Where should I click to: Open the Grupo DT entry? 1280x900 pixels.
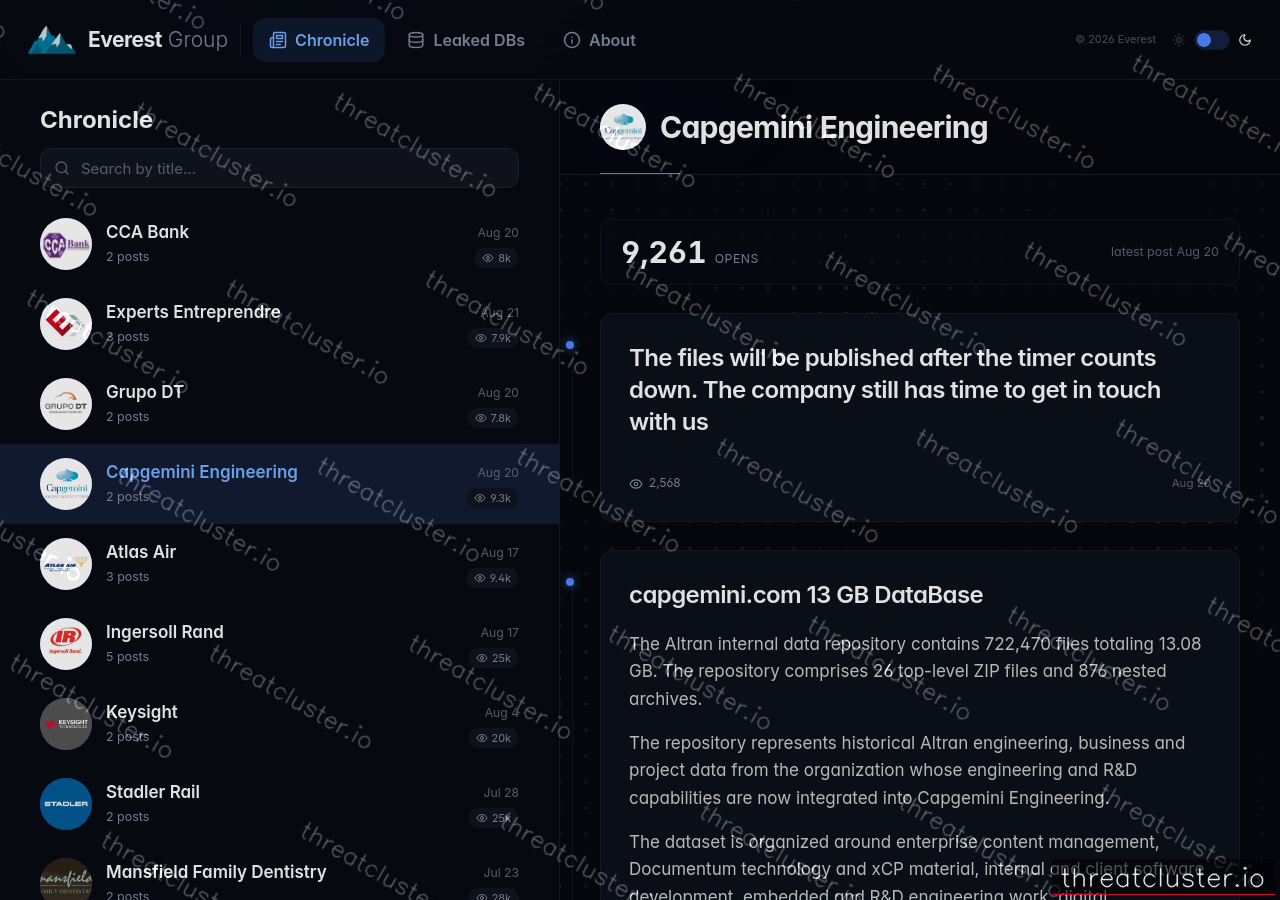tap(279, 404)
